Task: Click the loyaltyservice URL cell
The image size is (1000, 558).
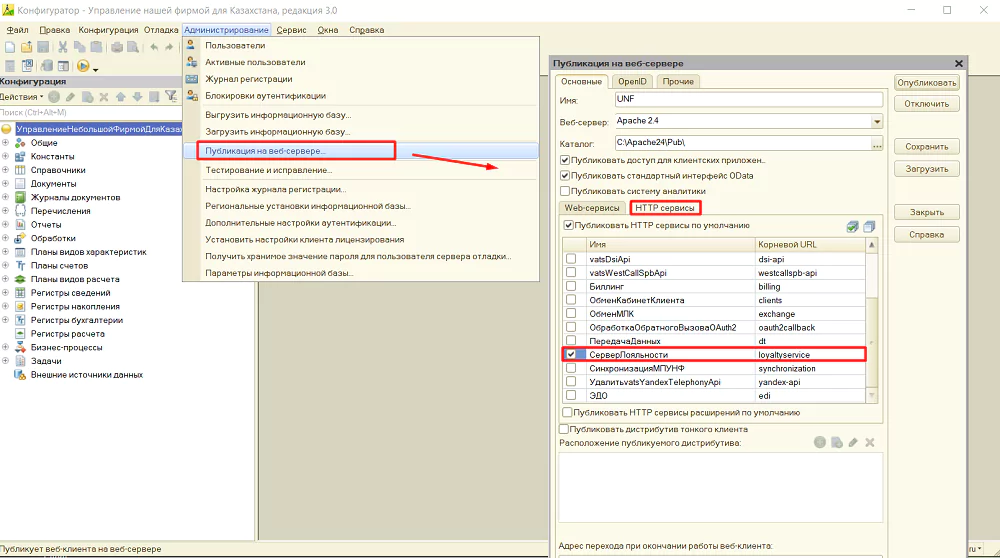Action: tap(810, 355)
